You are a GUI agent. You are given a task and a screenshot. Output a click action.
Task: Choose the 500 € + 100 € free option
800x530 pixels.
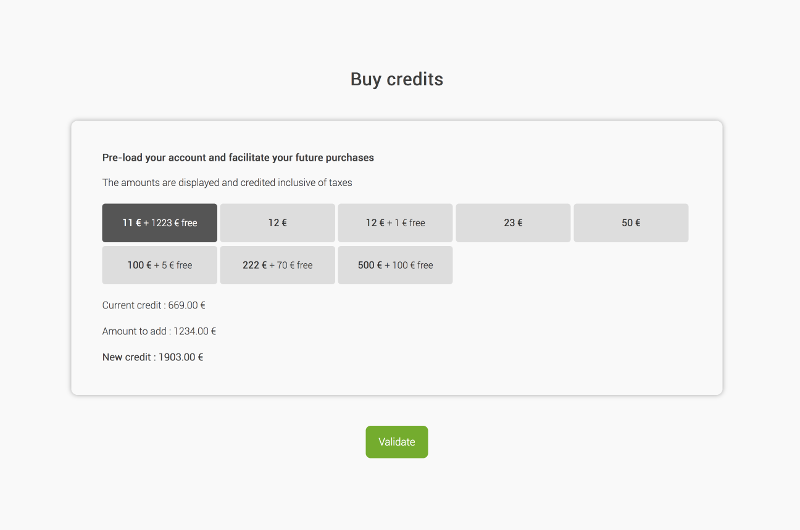tap(395, 265)
